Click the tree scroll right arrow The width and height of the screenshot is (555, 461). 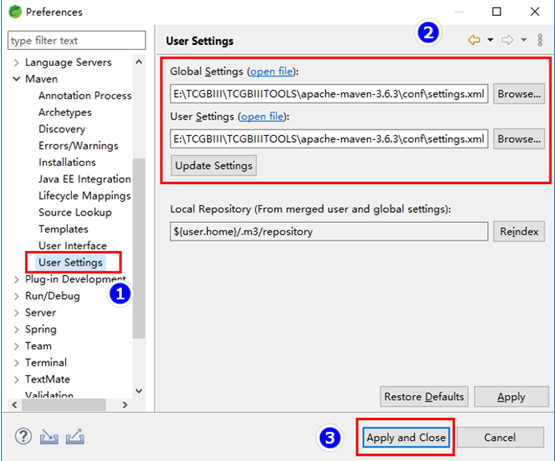coord(125,405)
